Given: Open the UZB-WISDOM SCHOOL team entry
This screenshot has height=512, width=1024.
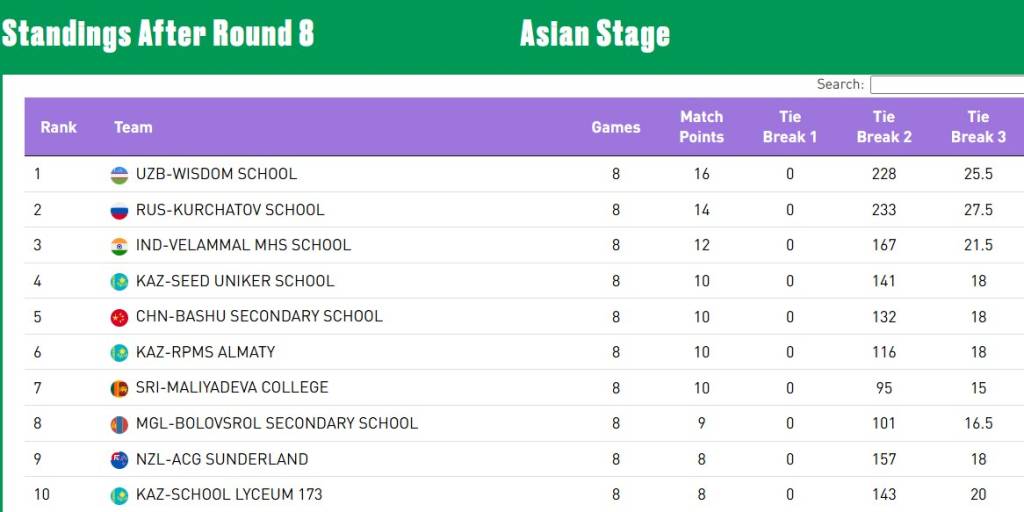Looking at the screenshot, I should (216, 174).
